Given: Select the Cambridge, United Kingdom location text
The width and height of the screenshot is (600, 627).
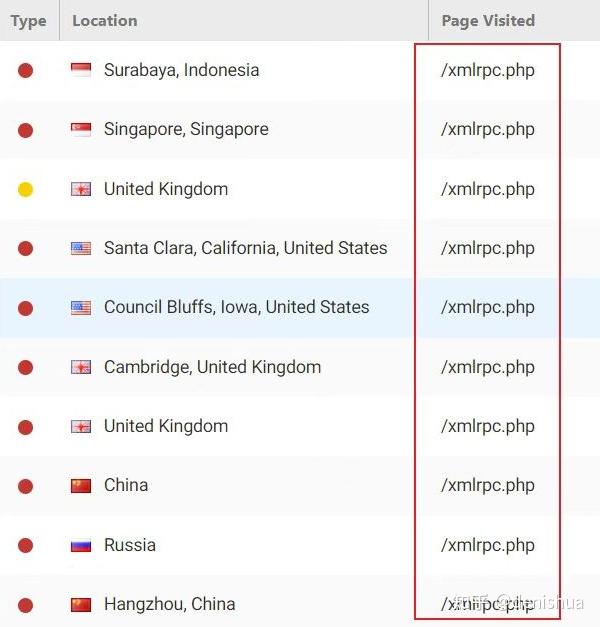Looking at the screenshot, I should (212, 367).
